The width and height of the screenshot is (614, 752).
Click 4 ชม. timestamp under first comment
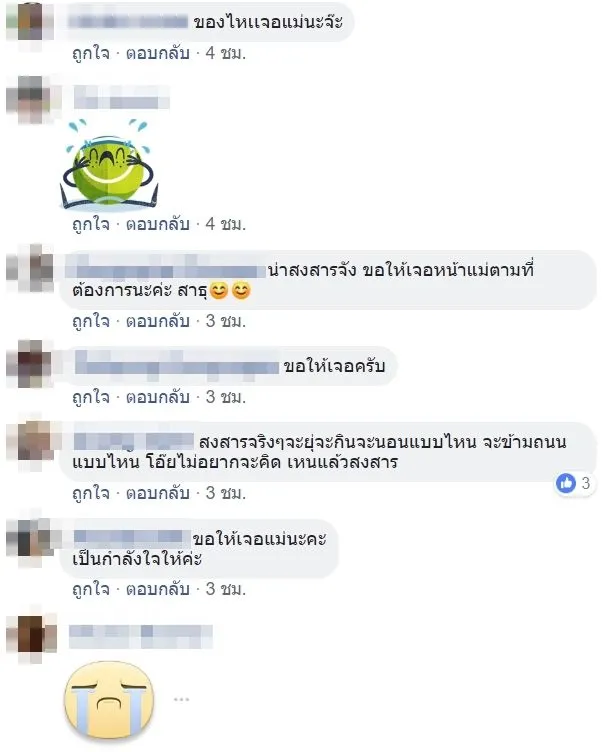point(226,53)
